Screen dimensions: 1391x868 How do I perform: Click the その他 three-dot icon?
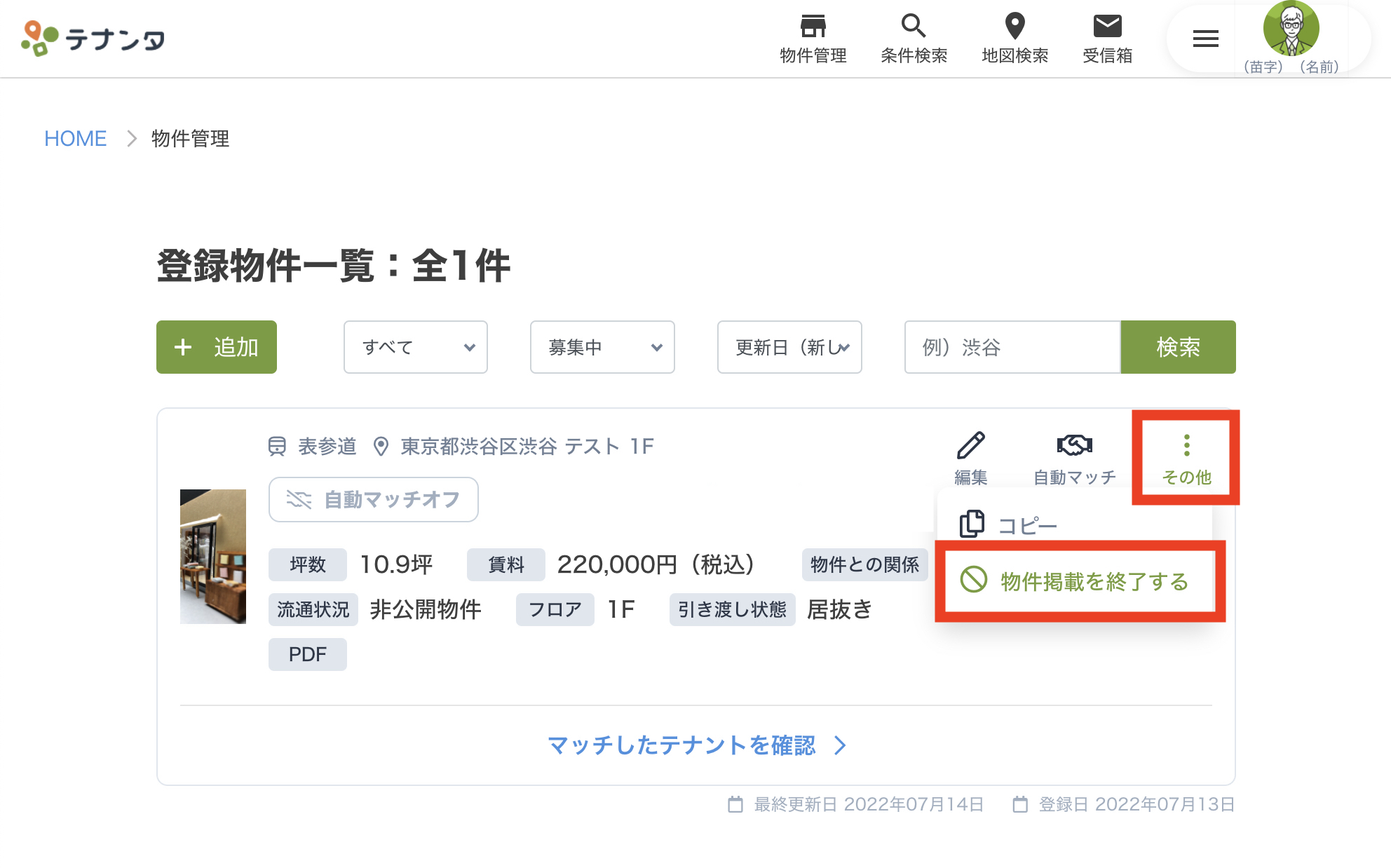[x=1186, y=446]
